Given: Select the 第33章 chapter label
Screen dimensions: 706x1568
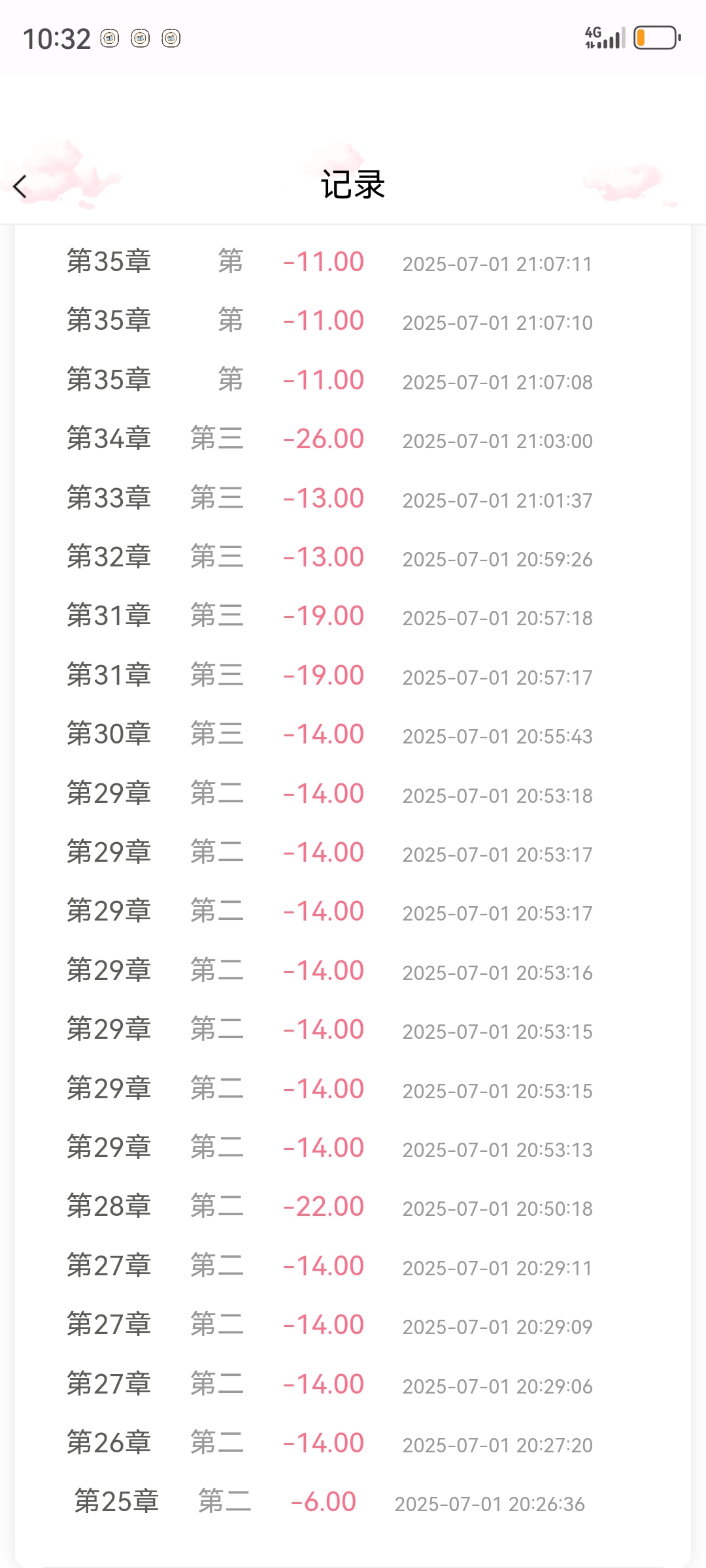Looking at the screenshot, I should pyautogui.click(x=109, y=498).
